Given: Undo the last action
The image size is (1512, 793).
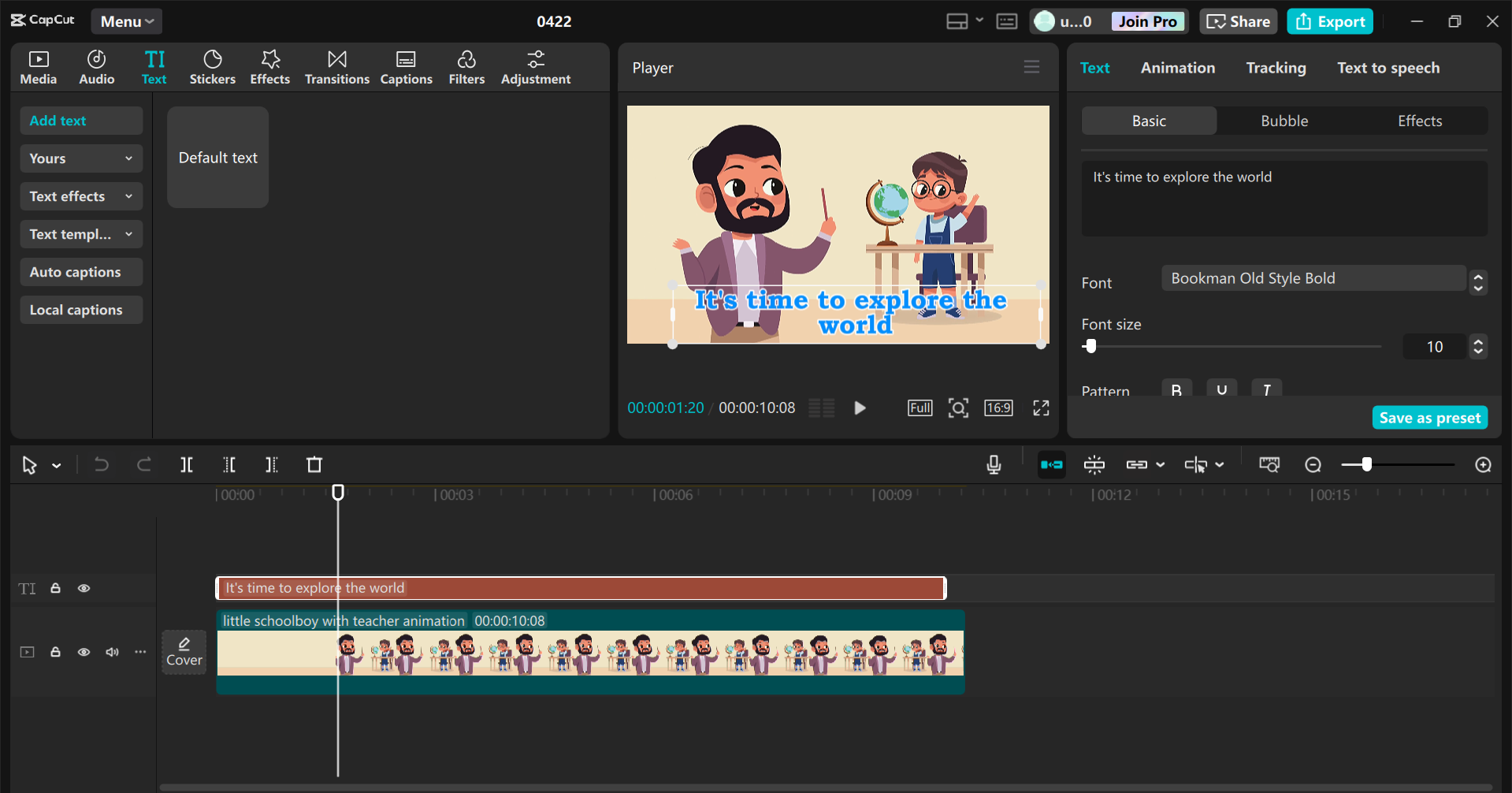Looking at the screenshot, I should (x=101, y=464).
